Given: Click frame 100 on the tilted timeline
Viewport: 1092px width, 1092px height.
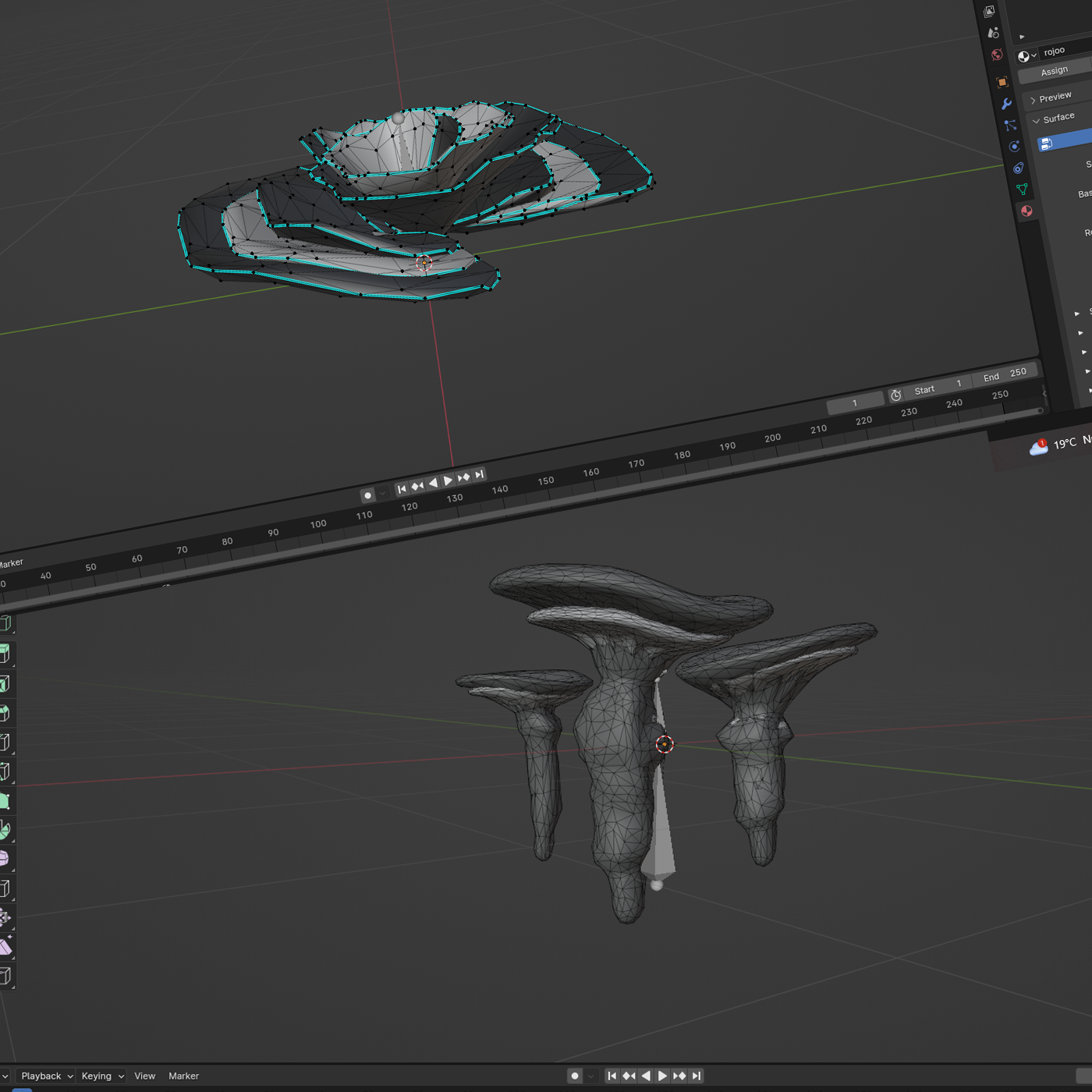Looking at the screenshot, I should tap(318, 524).
